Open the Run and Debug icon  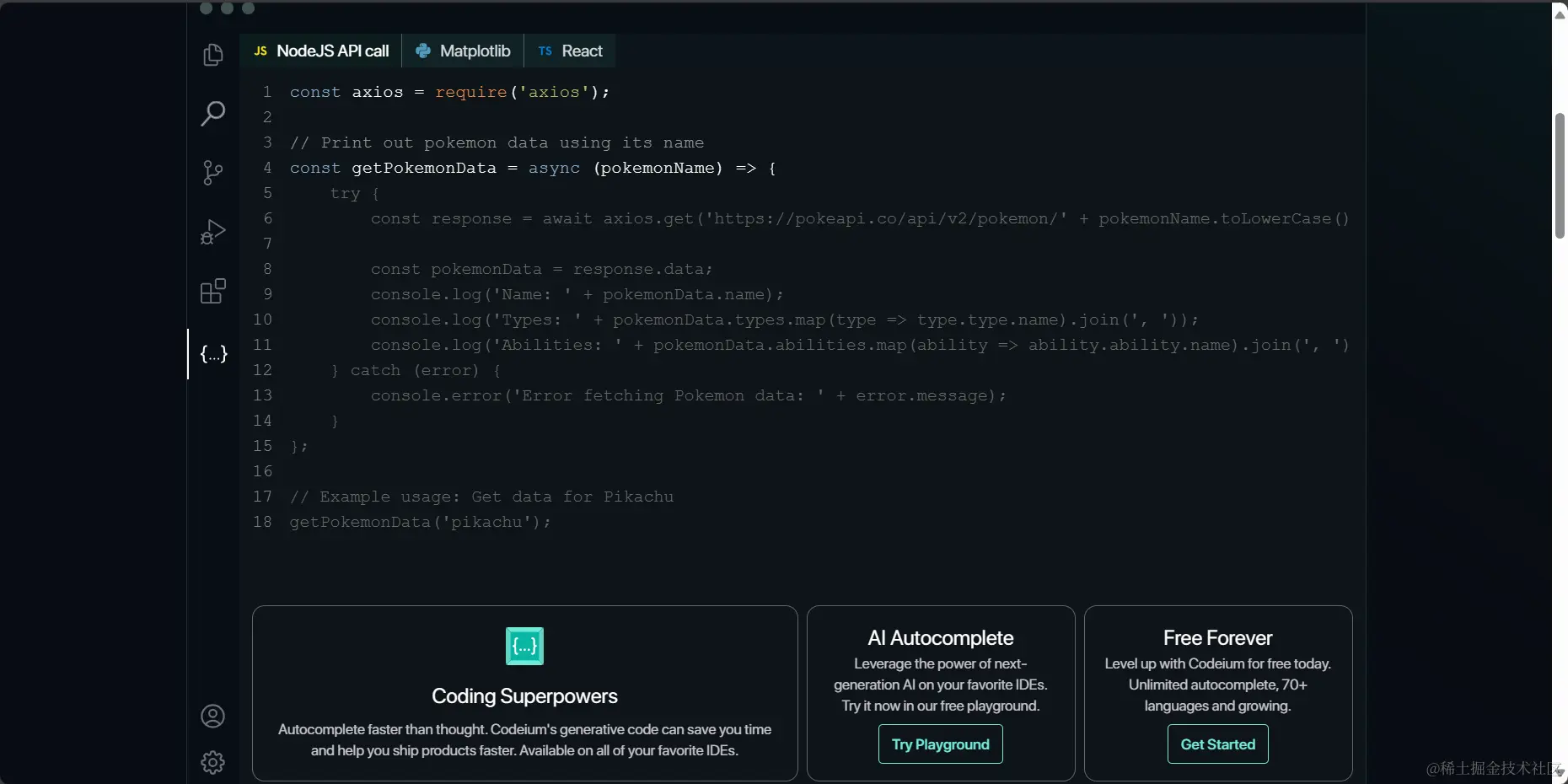[x=213, y=232]
